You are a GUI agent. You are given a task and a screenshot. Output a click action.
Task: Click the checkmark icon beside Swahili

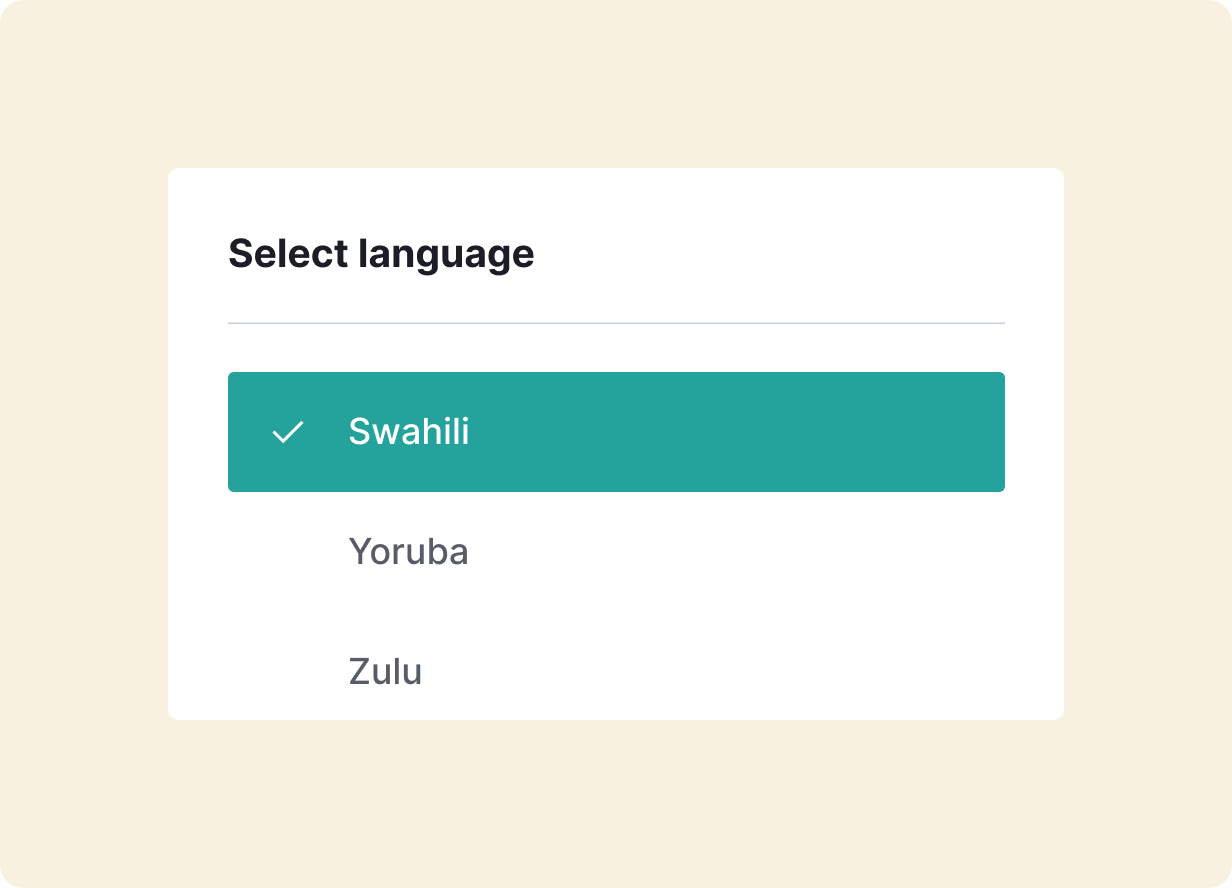point(288,432)
